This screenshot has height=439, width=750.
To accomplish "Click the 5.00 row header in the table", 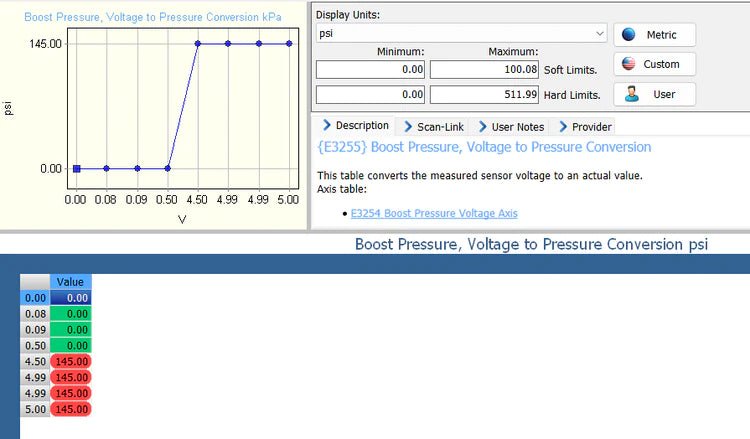I will [x=35, y=409].
